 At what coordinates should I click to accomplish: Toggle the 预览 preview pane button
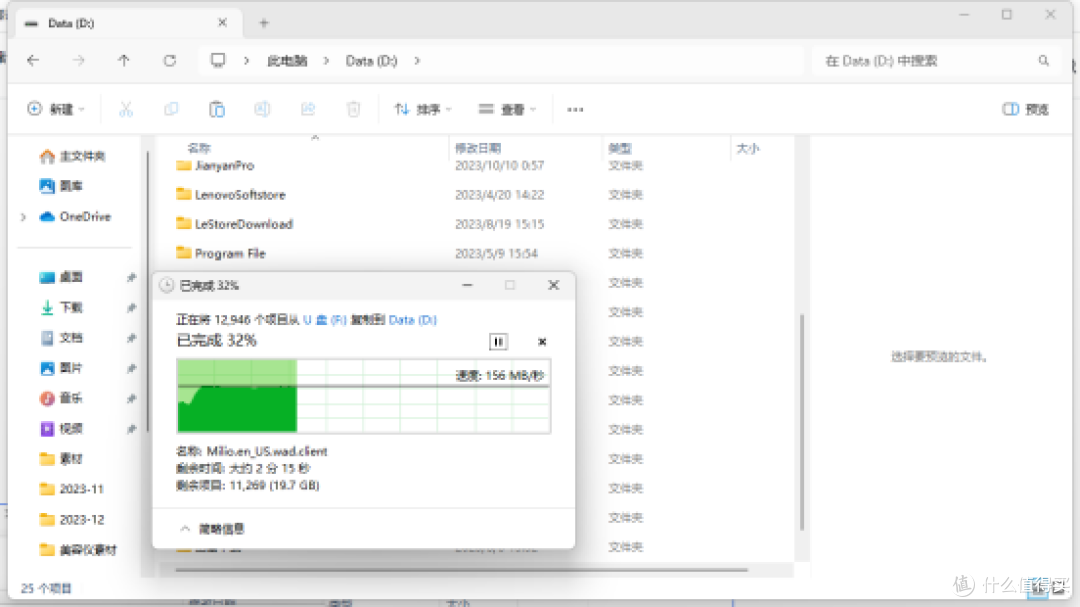pos(1026,109)
